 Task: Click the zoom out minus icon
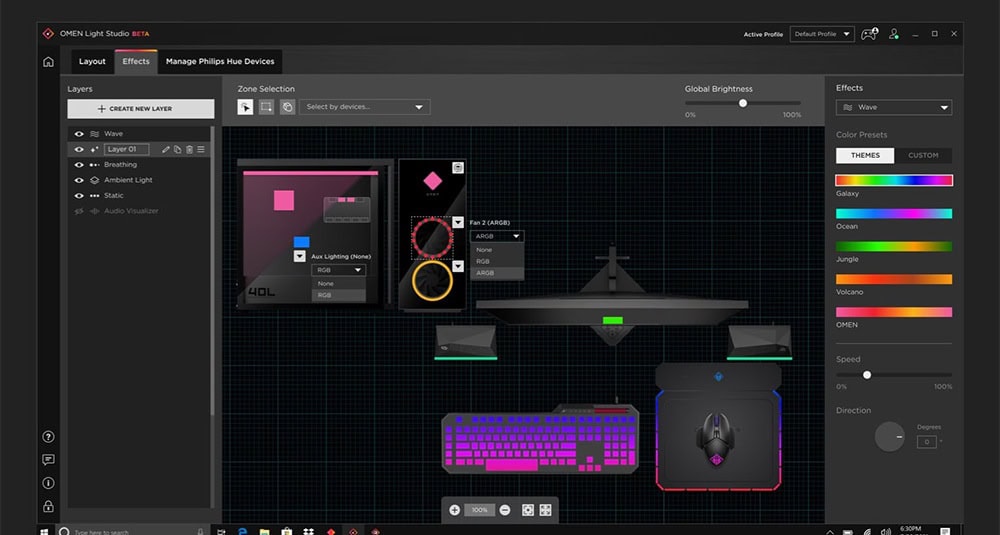[505, 510]
